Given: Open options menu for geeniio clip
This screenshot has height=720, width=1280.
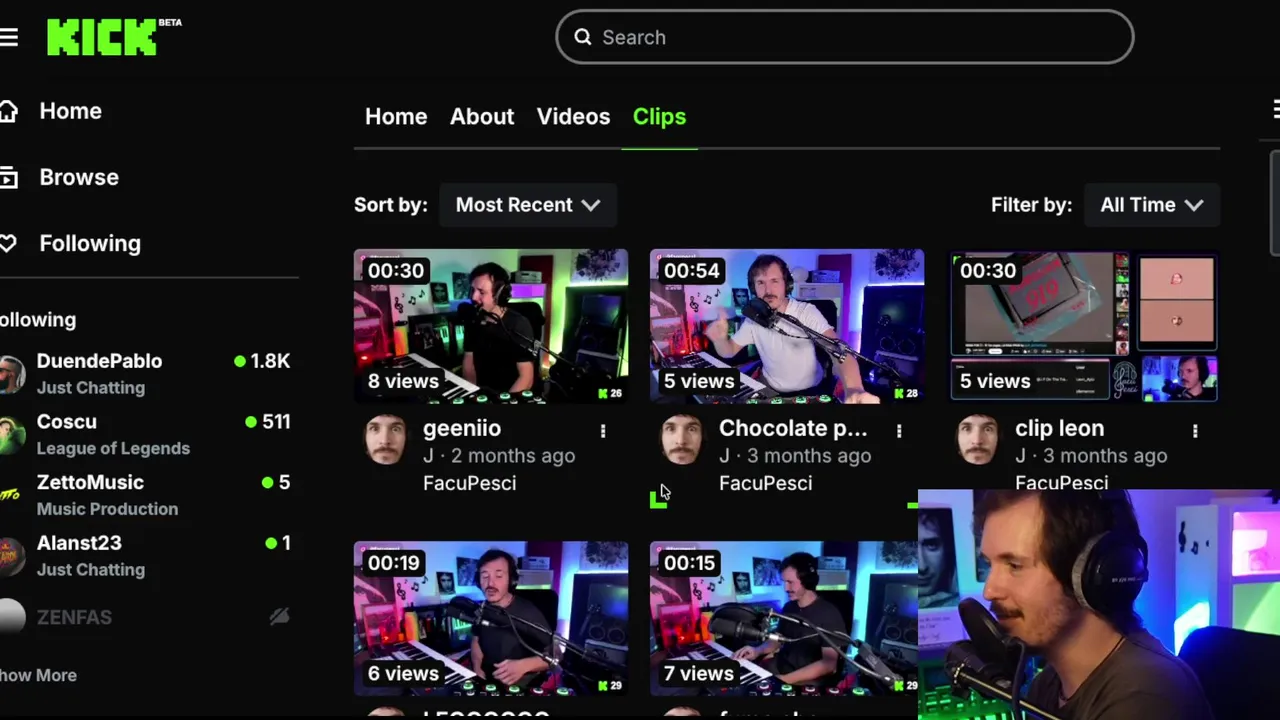Looking at the screenshot, I should point(603,431).
